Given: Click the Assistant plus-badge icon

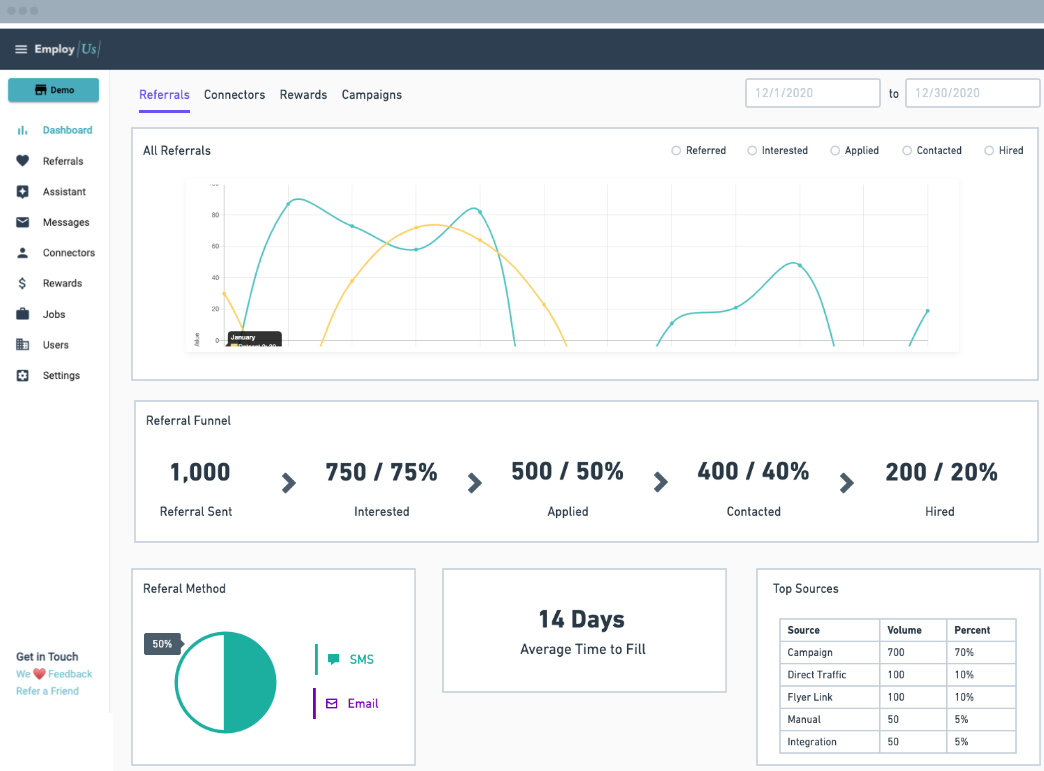Looking at the screenshot, I should 23,192.
